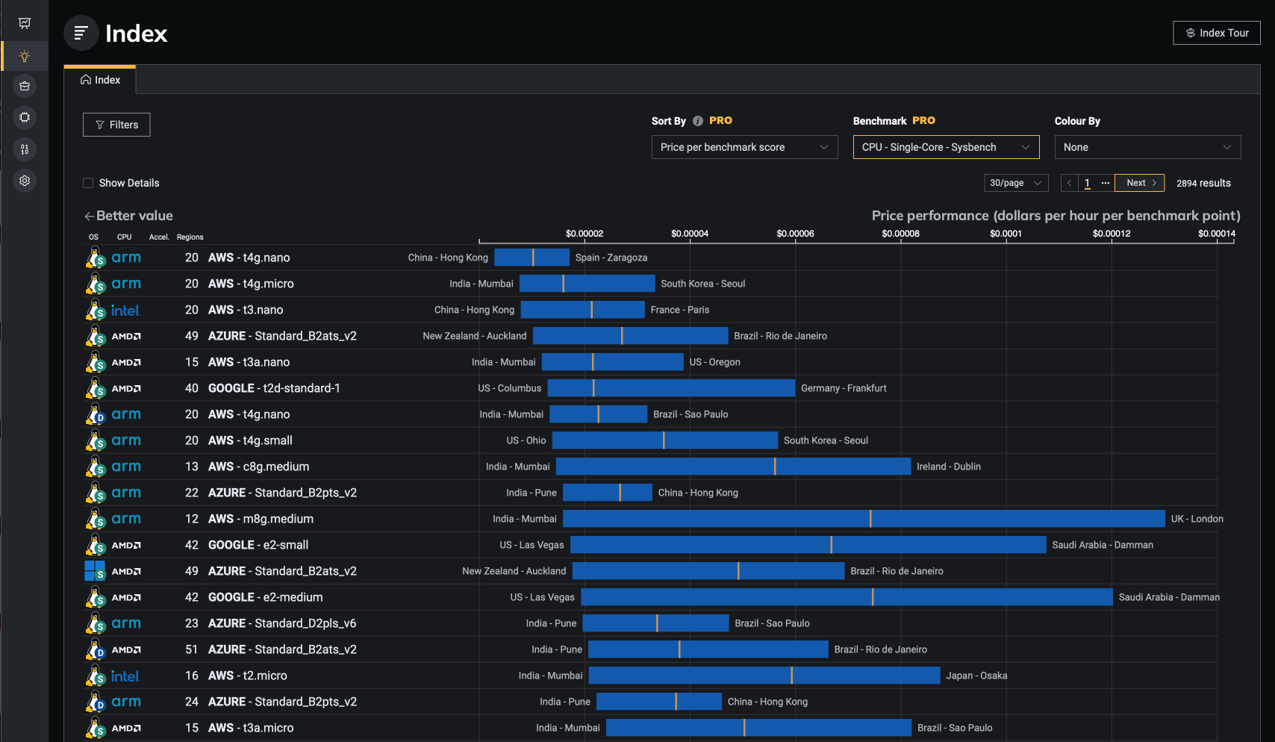Image resolution: width=1275 pixels, height=742 pixels.
Task: Click the Japan - Osaka region label
Action: [x=976, y=676]
